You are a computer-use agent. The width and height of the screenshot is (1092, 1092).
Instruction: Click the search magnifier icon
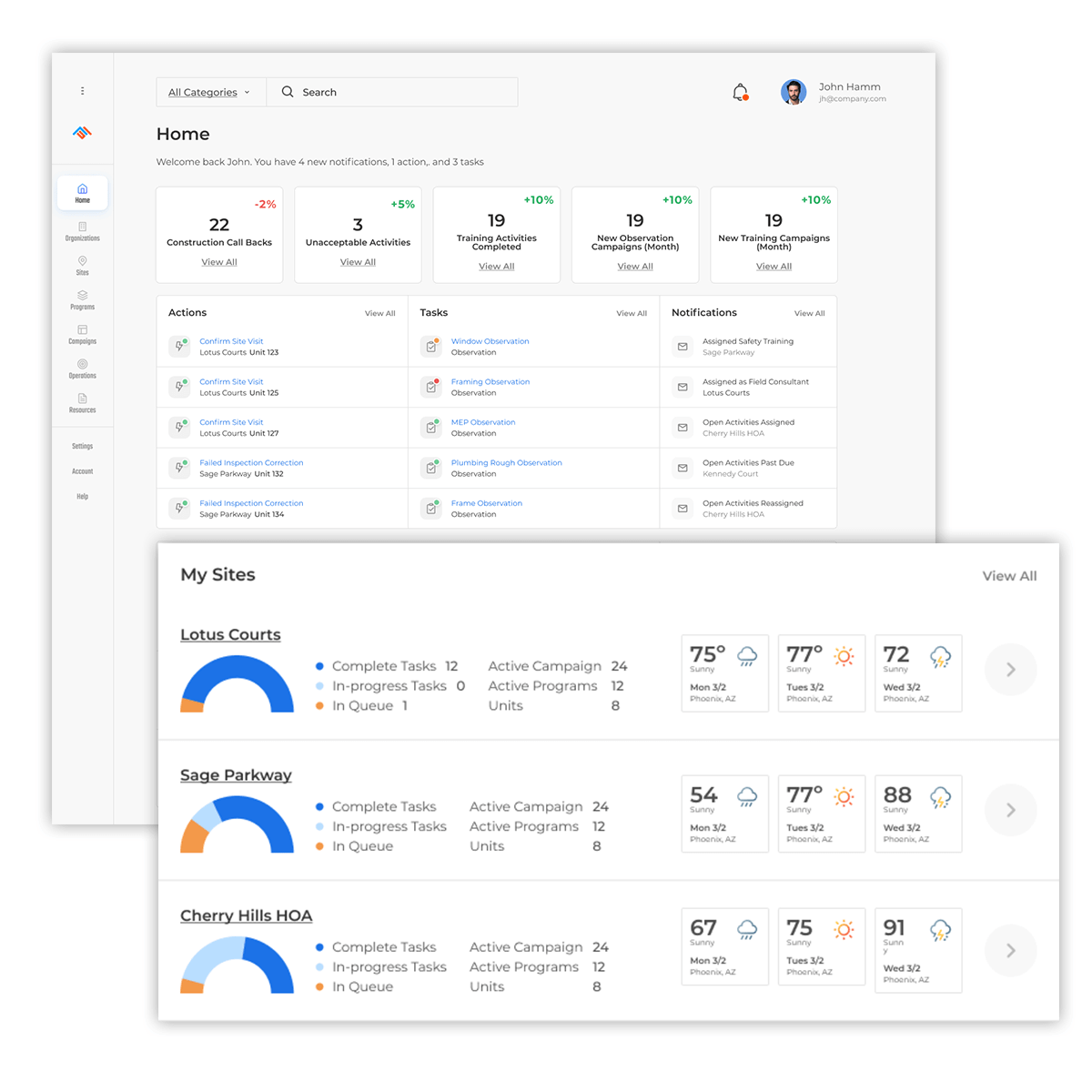click(288, 92)
